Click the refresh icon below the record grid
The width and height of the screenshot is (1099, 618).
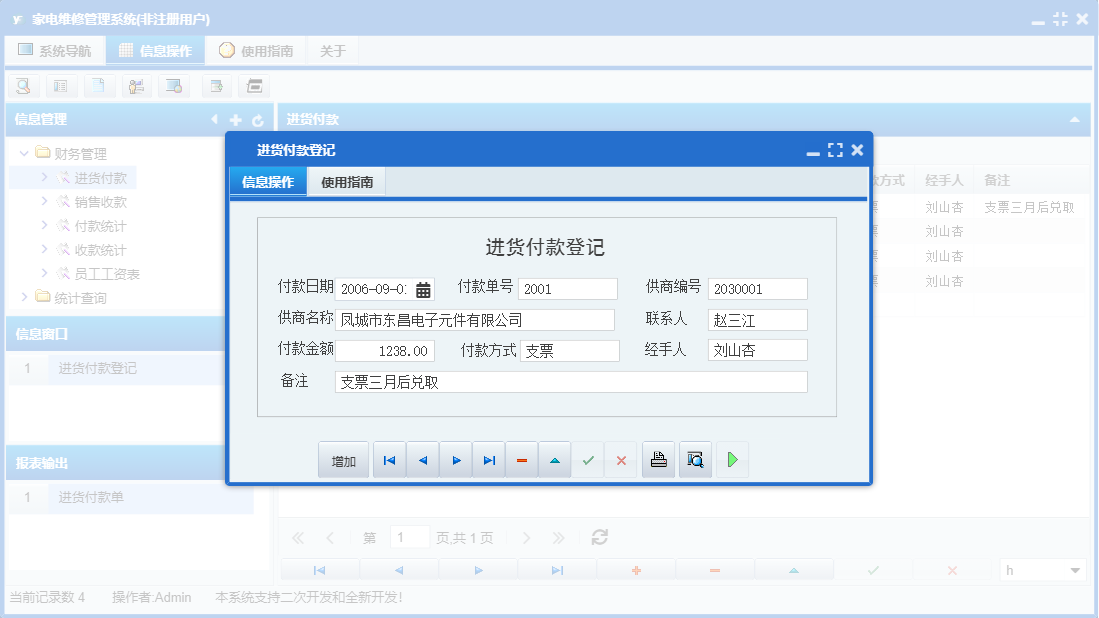(598, 537)
